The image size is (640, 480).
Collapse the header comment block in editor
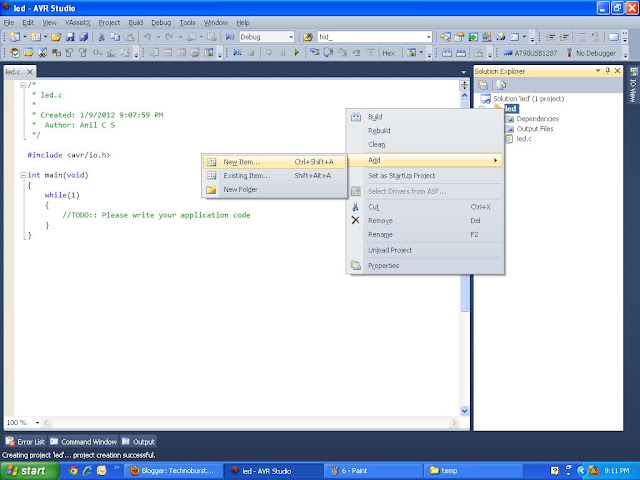coord(23,85)
